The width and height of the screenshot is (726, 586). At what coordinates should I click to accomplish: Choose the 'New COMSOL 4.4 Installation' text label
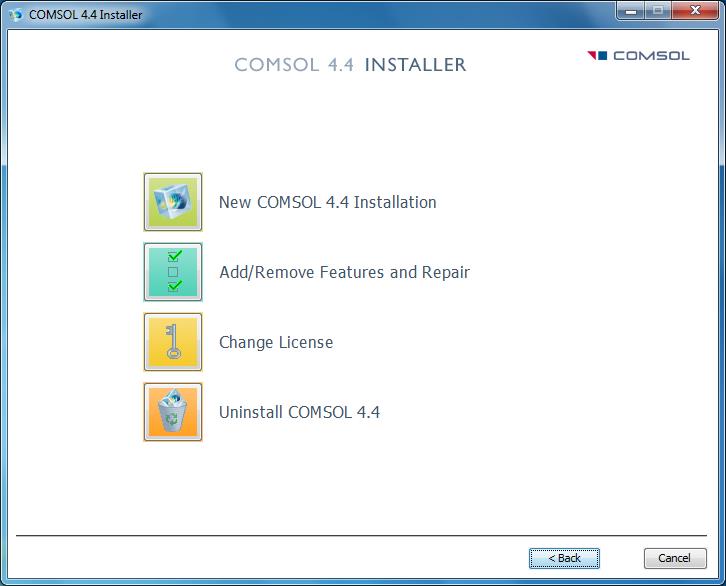click(x=327, y=202)
